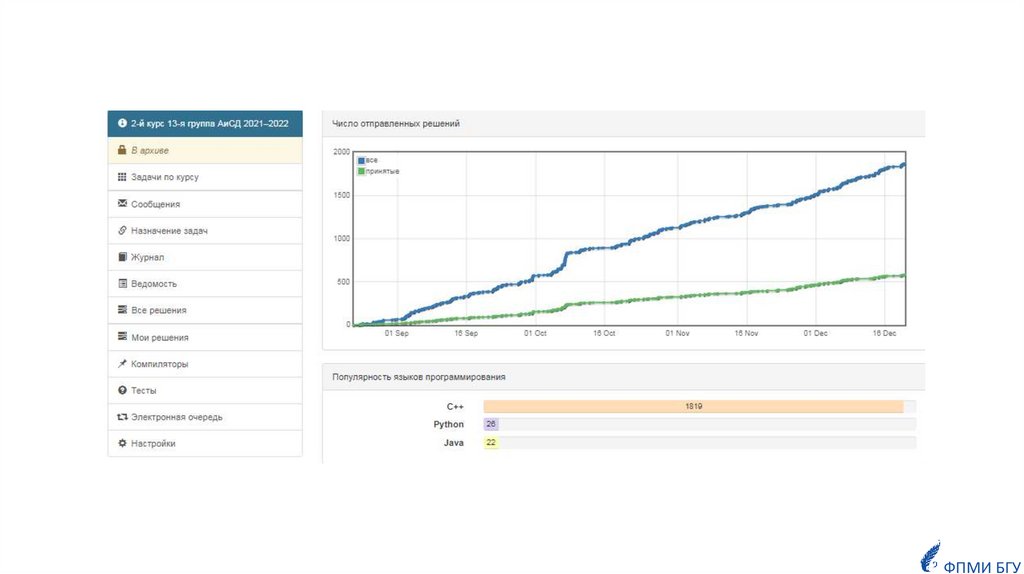The image size is (1024, 574).
Task: Click the grid icon beside Задачи по курсу
Action: coord(122,177)
